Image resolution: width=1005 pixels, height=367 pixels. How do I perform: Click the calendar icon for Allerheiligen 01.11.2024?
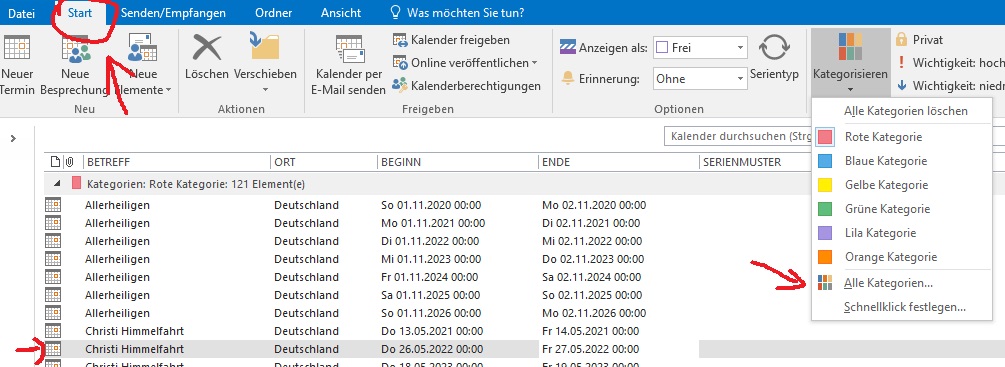tap(53, 277)
